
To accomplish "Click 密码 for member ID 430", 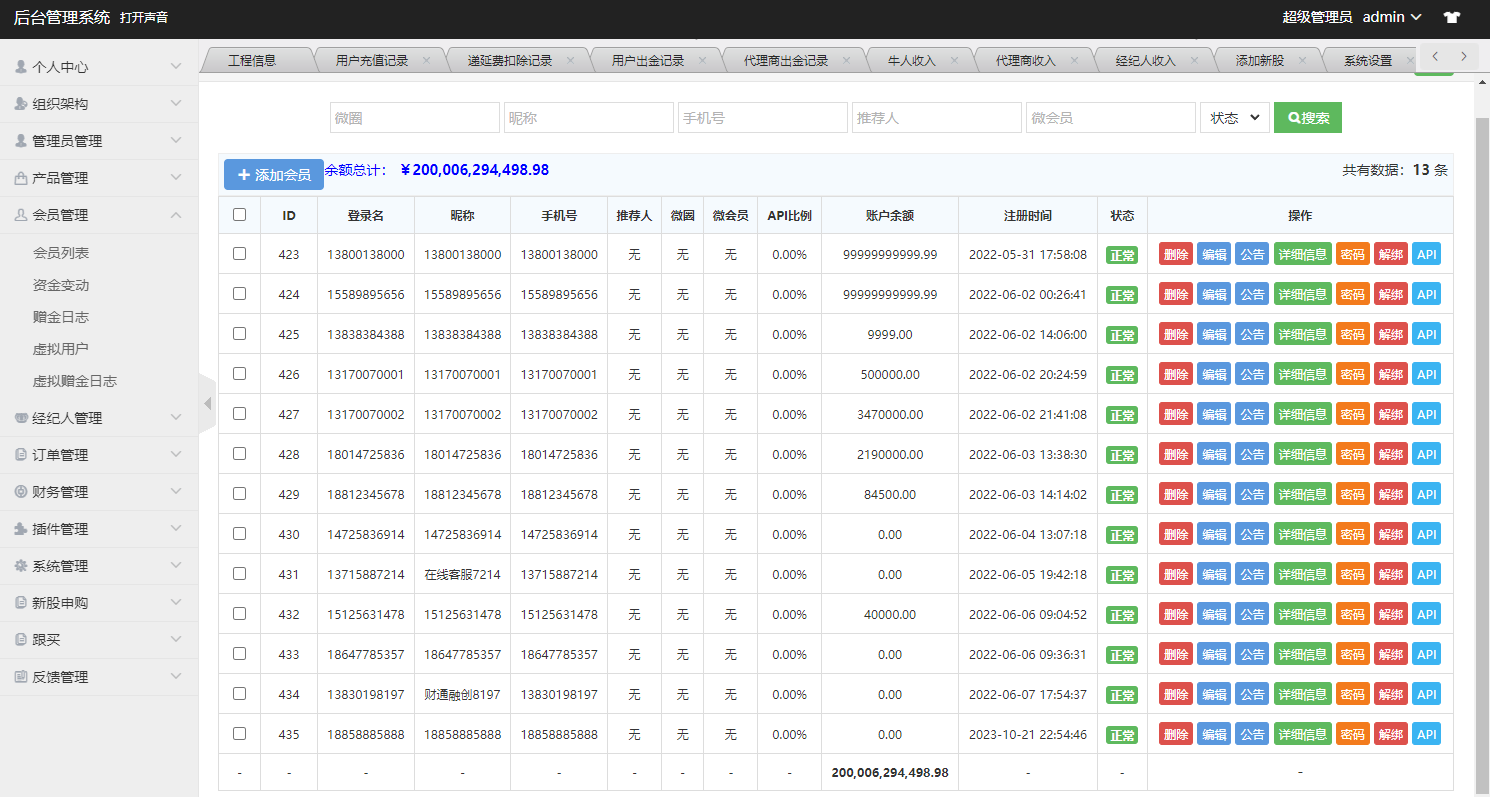I will click(1353, 534).
